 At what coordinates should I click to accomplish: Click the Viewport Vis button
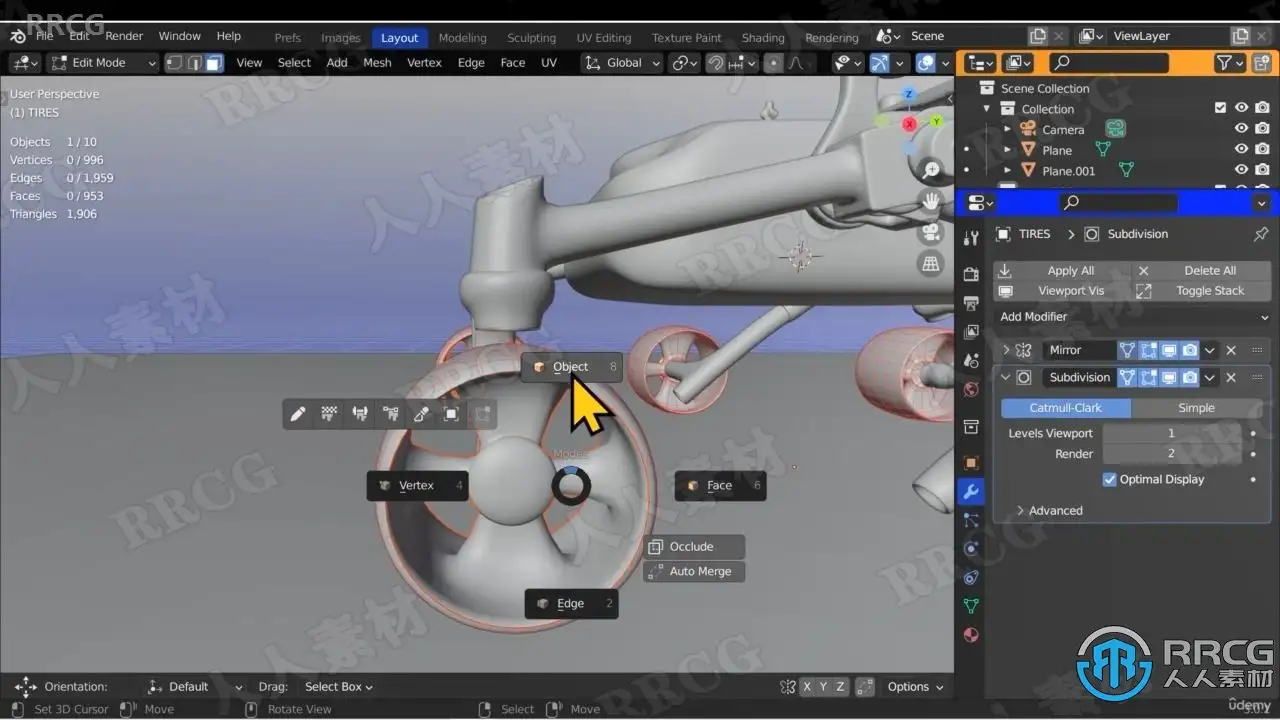pyautogui.click(x=1062, y=291)
